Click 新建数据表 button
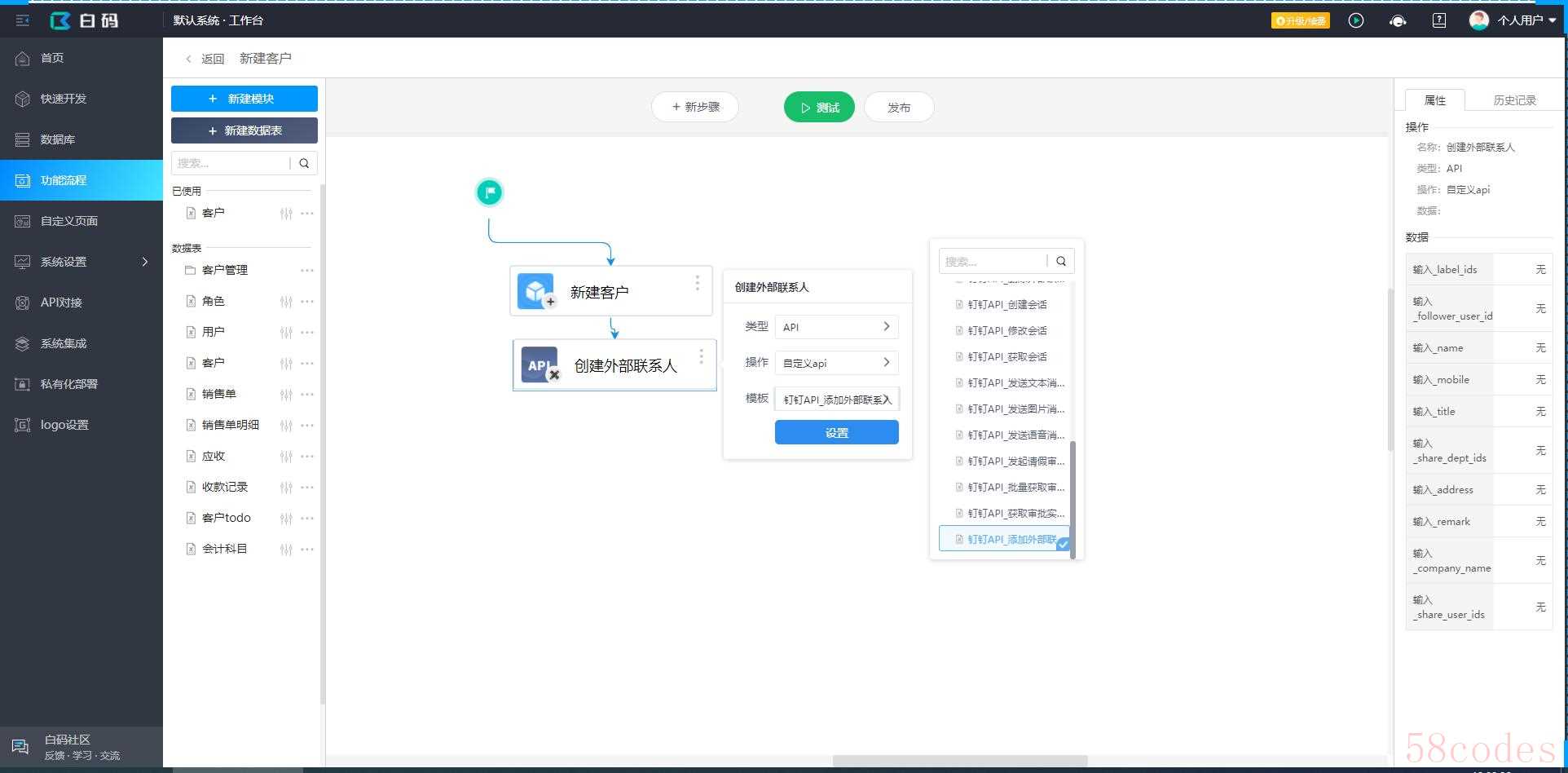Image resolution: width=1568 pixels, height=773 pixels. tap(244, 130)
